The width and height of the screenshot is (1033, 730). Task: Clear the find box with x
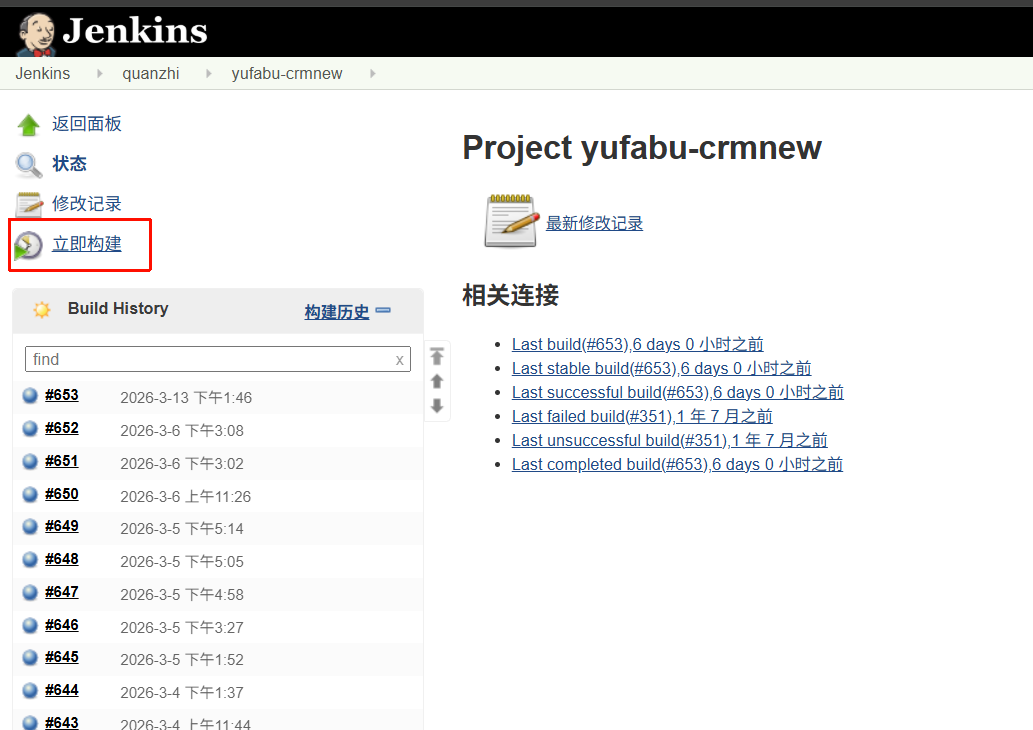click(399, 360)
